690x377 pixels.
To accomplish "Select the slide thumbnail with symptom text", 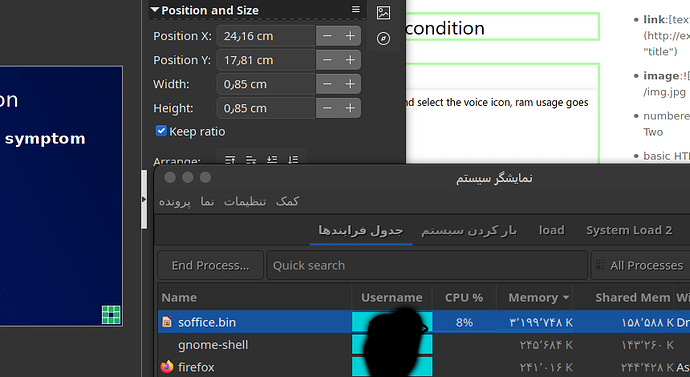I will click(x=61, y=196).
